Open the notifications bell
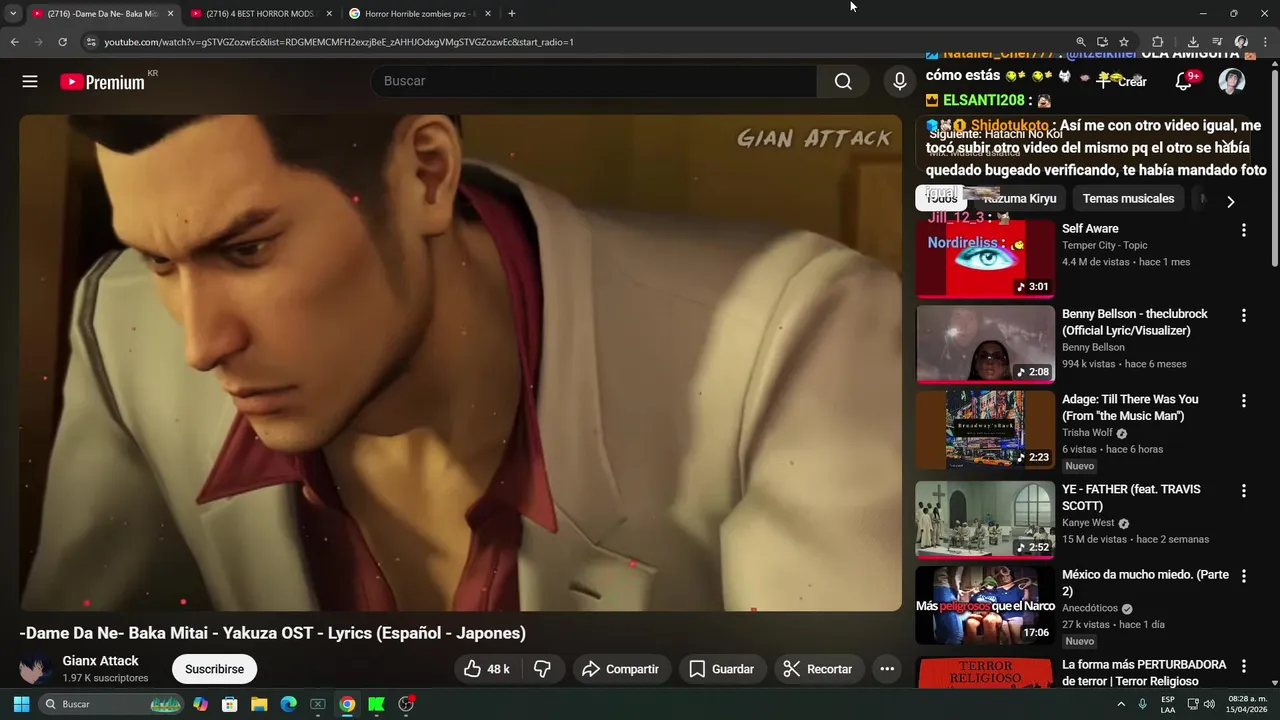Screen dimensions: 1280x720 (x=1183, y=82)
